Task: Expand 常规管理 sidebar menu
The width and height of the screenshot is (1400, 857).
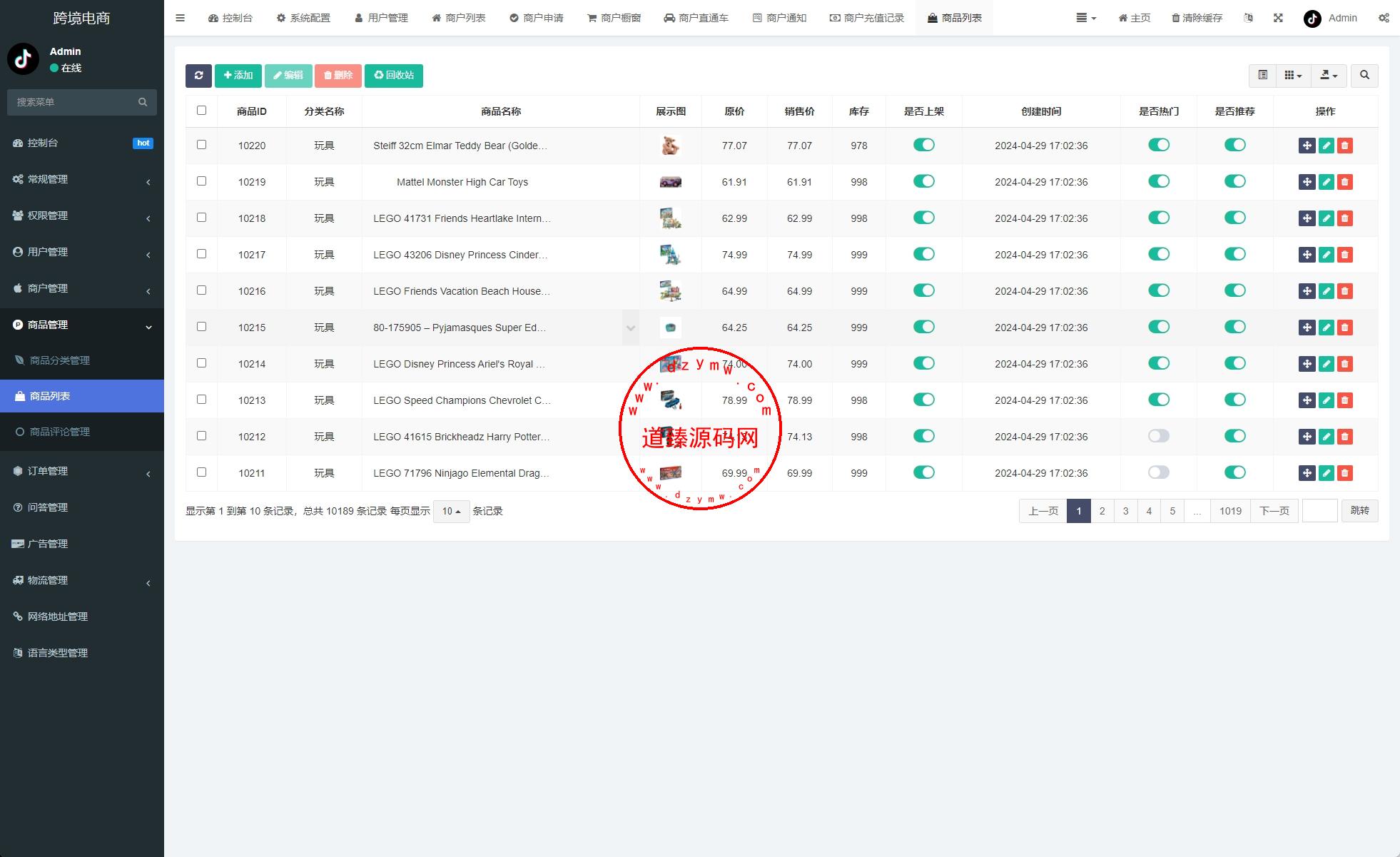Action: click(82, 179)
